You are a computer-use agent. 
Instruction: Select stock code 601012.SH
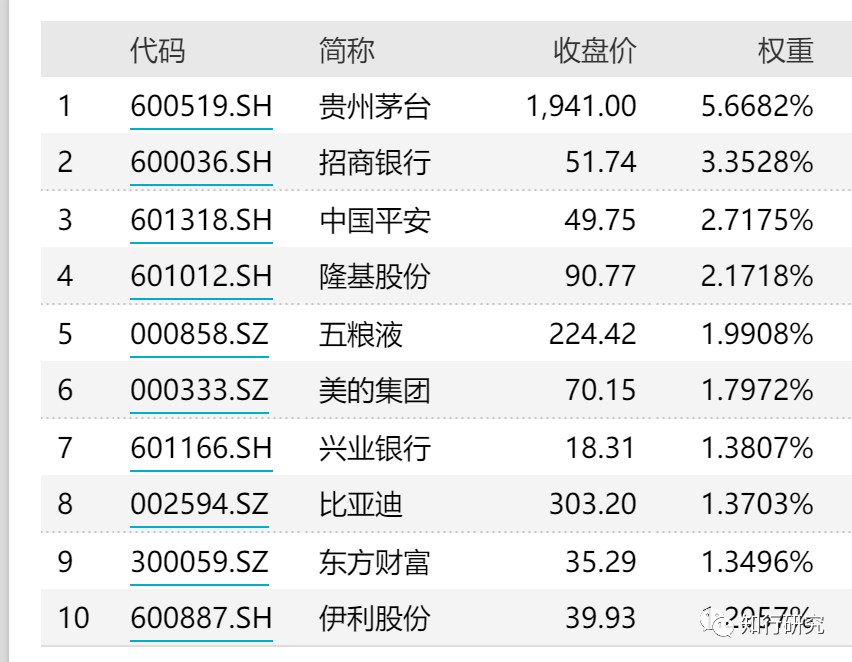pos(200,277)
